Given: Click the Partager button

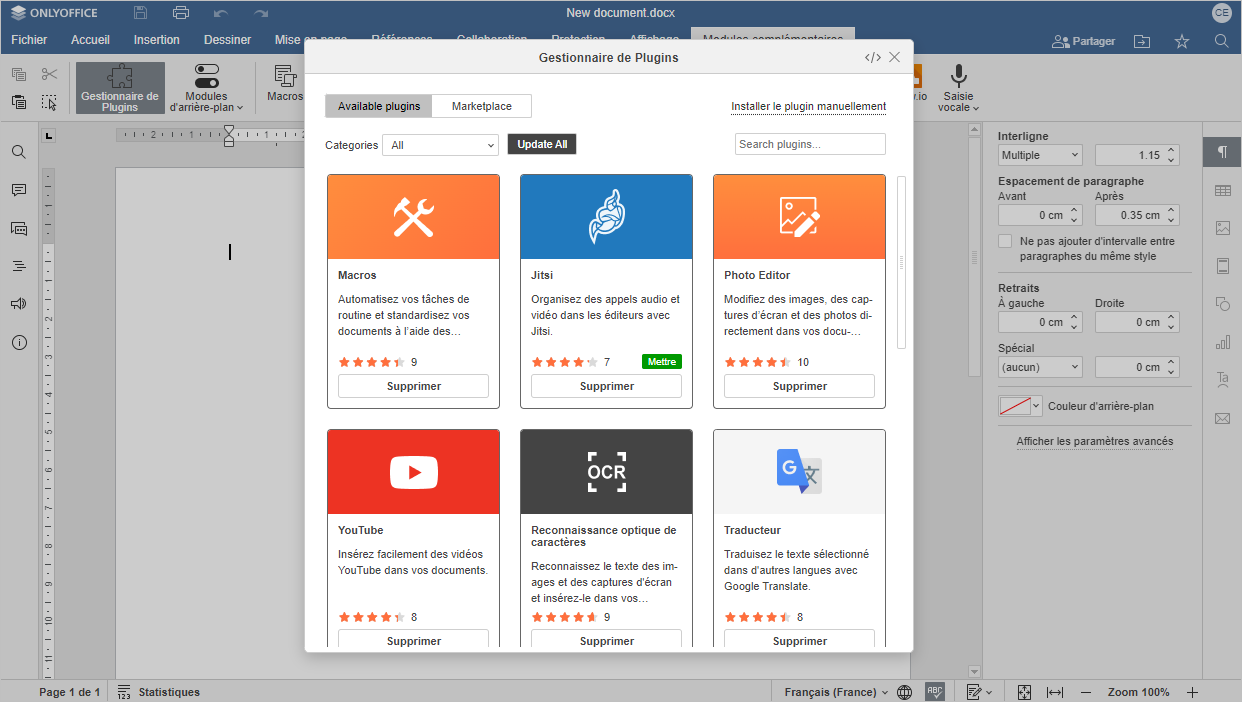Looking at the screenshot, I should (x=1083, y=41).
